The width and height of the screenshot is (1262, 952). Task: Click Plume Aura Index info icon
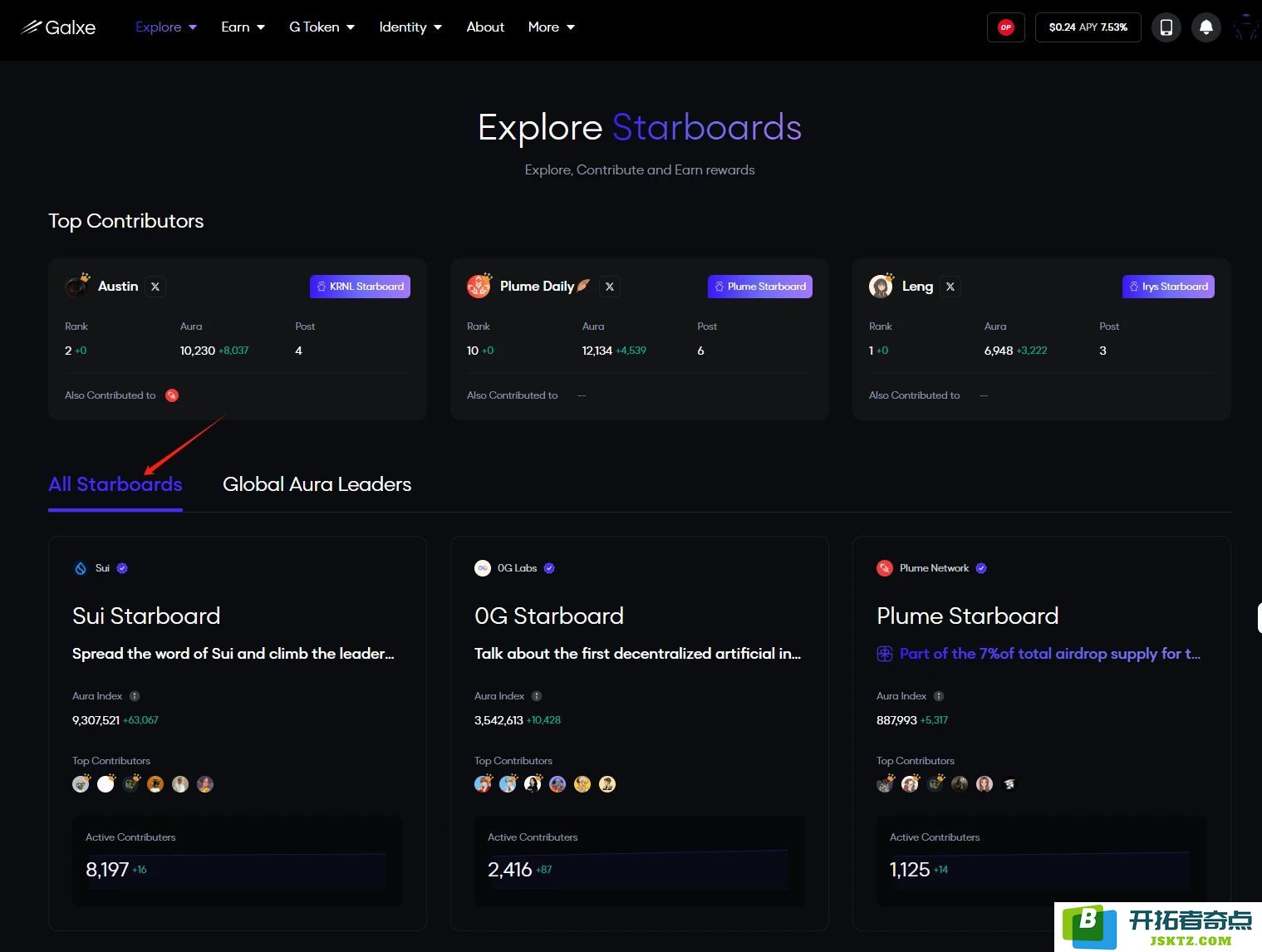click(x=939, y=696)
